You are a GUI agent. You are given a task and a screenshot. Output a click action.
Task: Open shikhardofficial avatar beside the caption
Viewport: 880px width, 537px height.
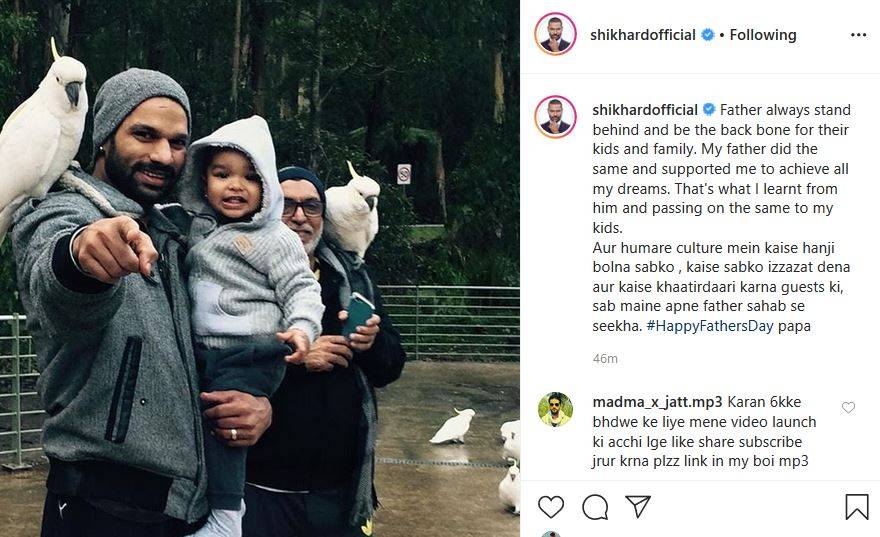555,117
